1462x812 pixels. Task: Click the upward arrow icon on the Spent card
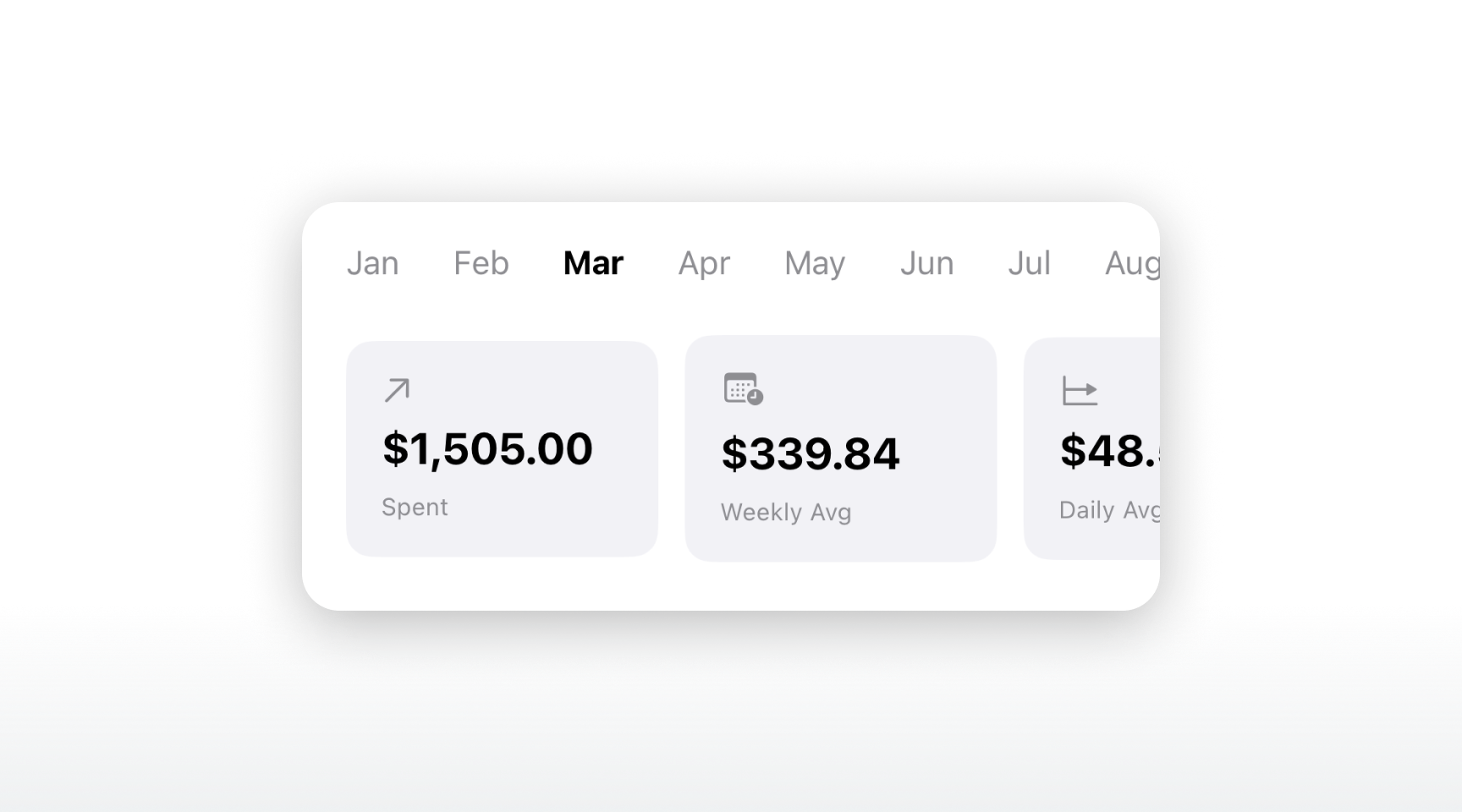click(398, 388)
